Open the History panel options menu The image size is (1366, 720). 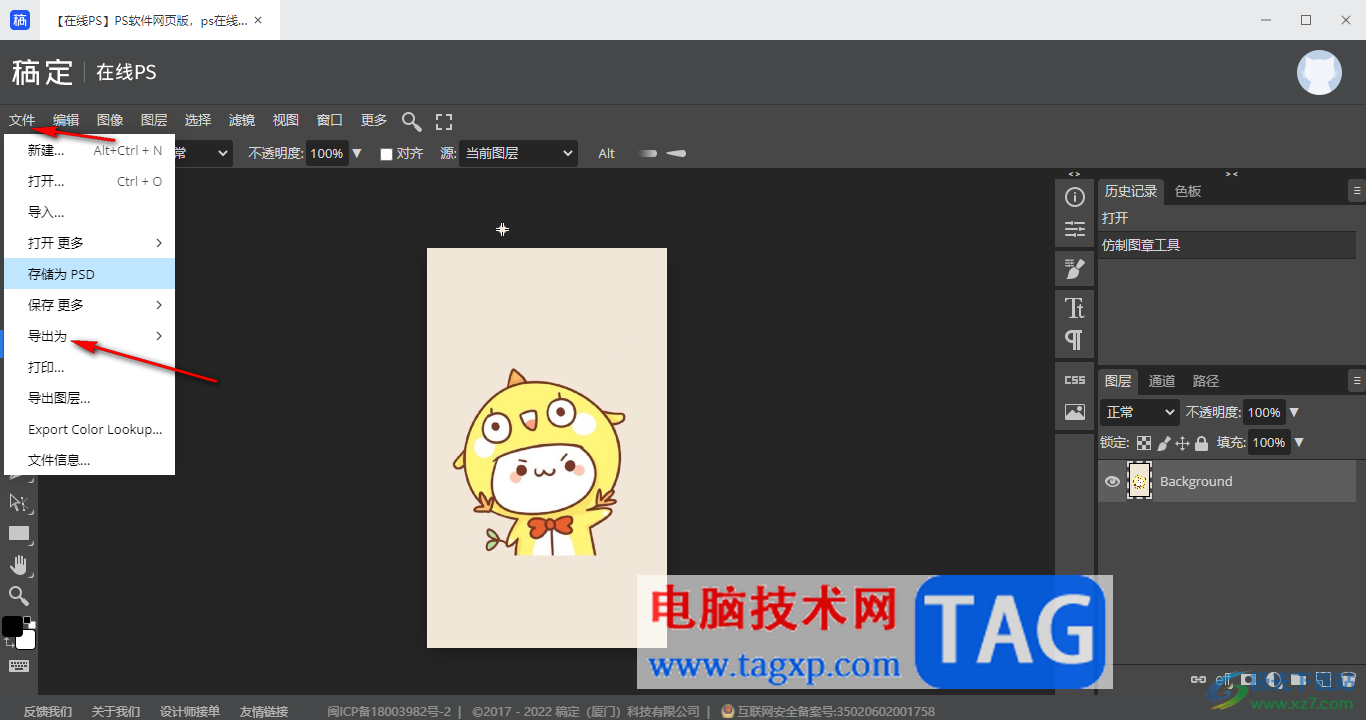click(x=1357, y=190)
